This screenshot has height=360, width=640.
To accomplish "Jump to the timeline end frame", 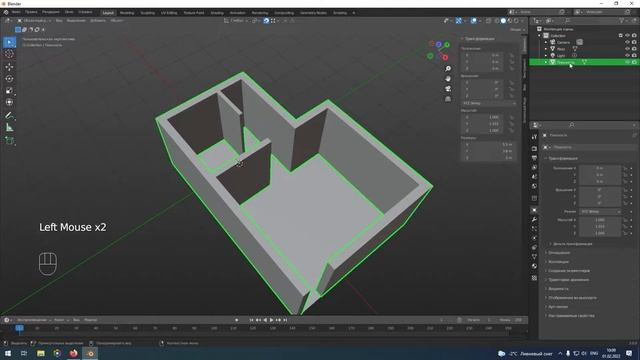I will pyautogui.click(x=285, y=320).
